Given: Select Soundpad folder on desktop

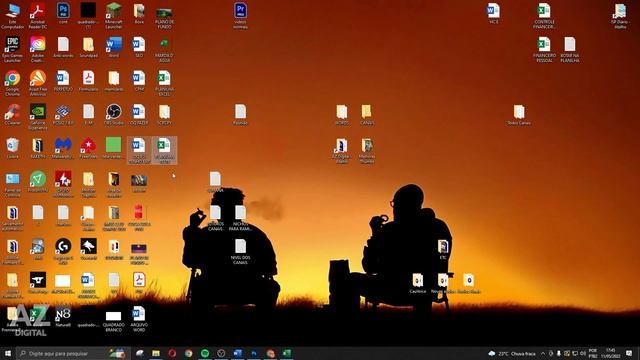Looking at the screenshot, I should coord(88,47).
